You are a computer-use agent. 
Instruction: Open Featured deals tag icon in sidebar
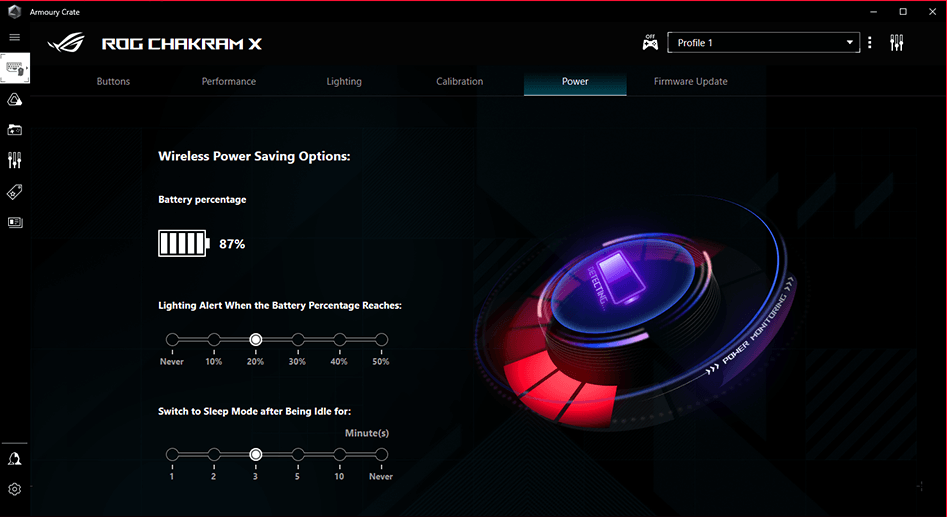[x=14, y=192]
